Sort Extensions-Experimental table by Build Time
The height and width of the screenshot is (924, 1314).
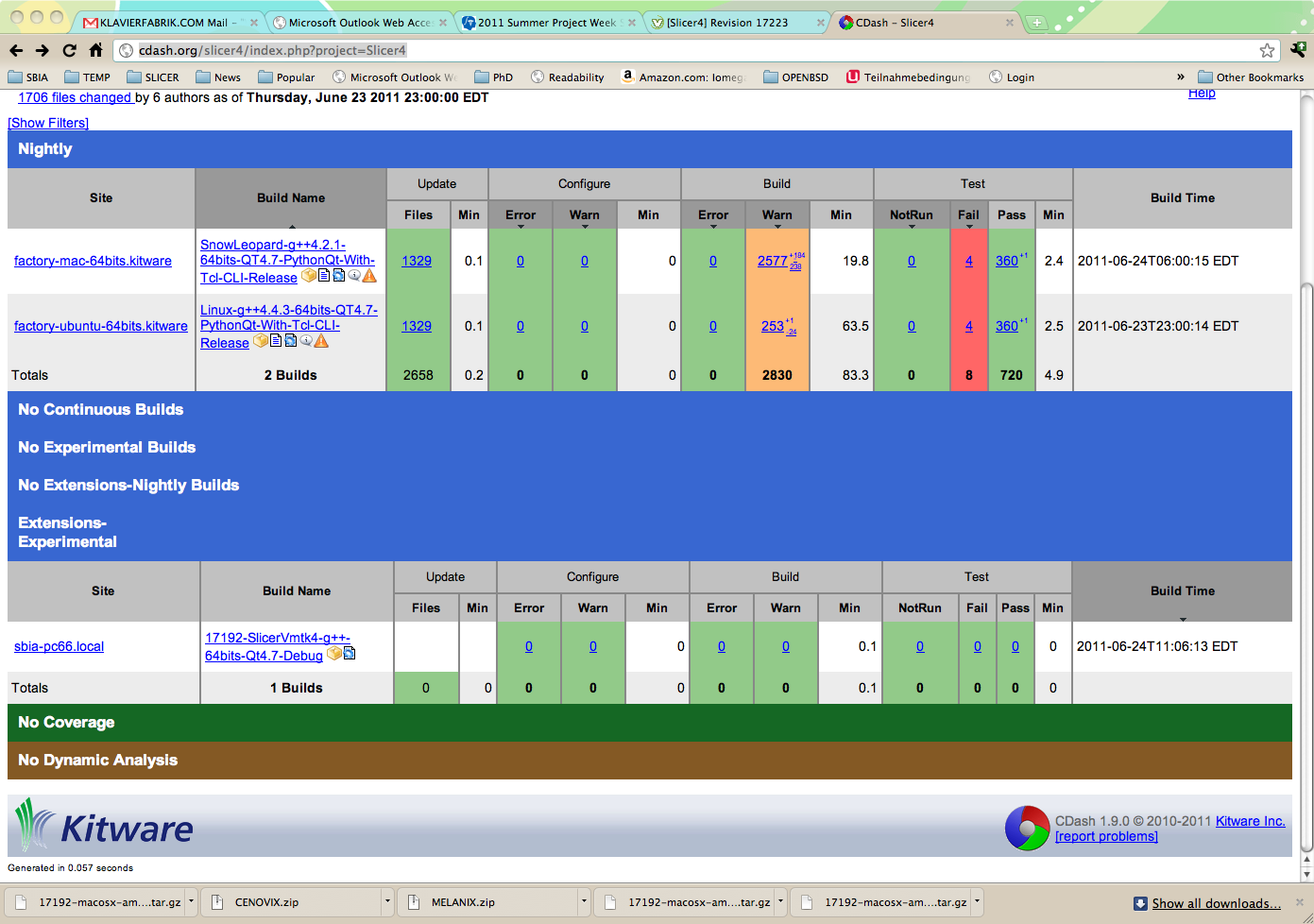click(x=1183, y=590)
